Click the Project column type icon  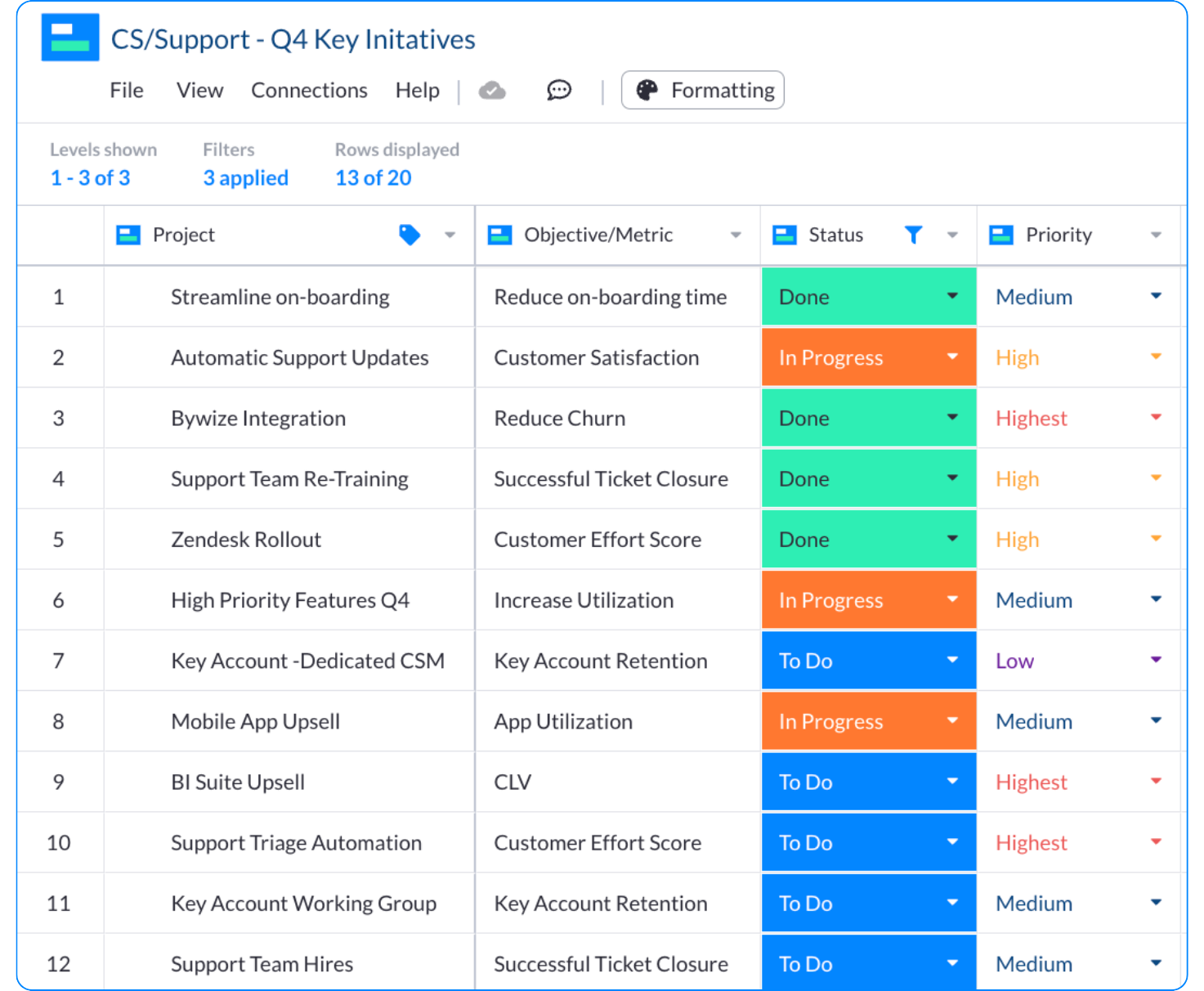[128, 235]
